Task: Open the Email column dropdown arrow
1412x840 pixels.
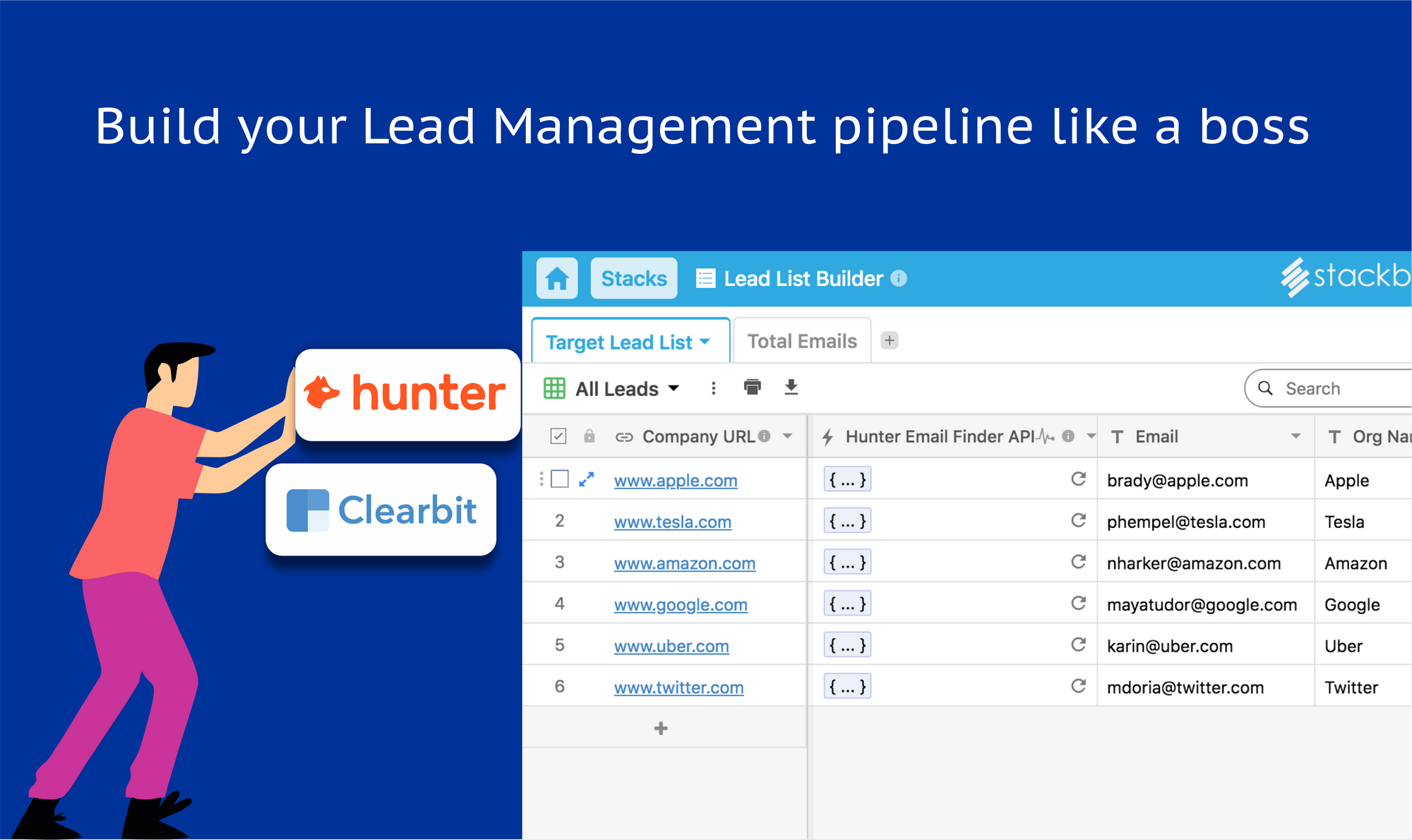Action: pyautogui.click(x=1297, y=436)
